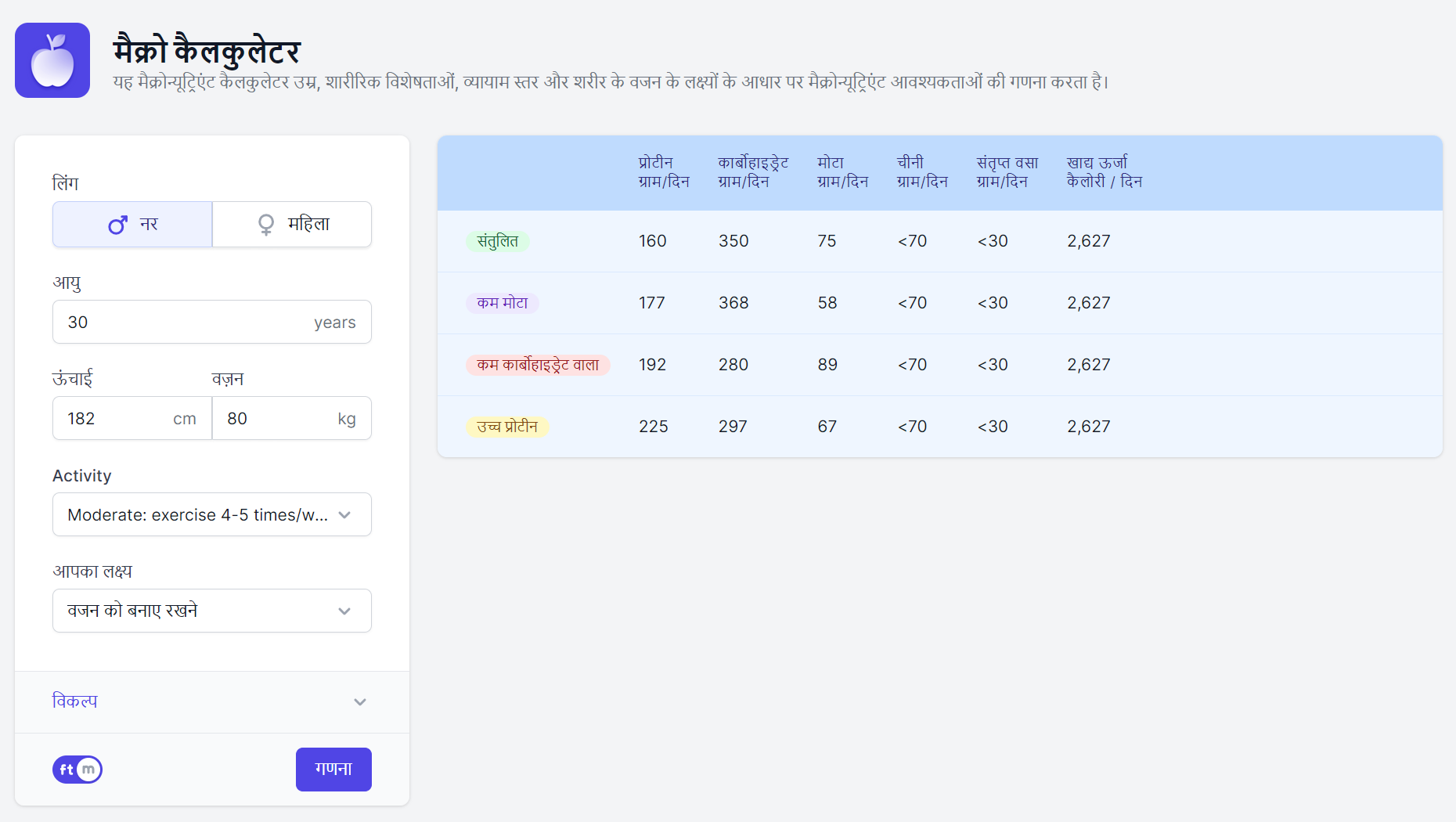Click the weight input in kg

pyautogui.click(x=278, y=419)
